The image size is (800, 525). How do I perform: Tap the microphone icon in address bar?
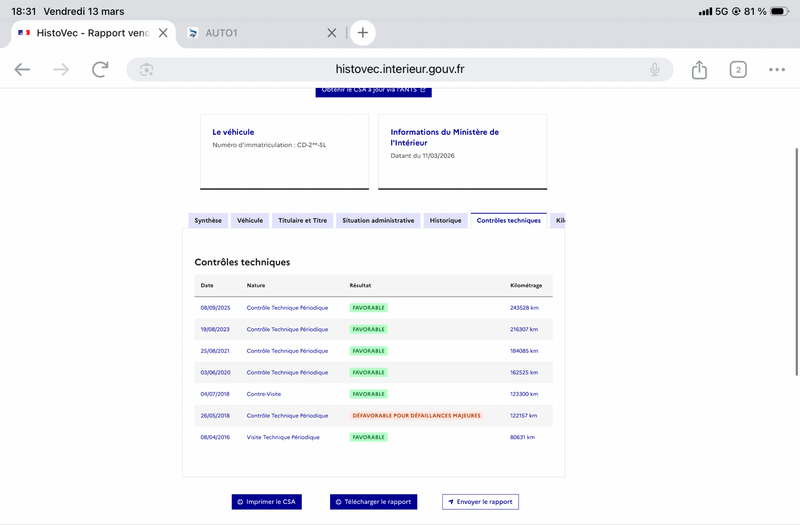pos(655,69)
